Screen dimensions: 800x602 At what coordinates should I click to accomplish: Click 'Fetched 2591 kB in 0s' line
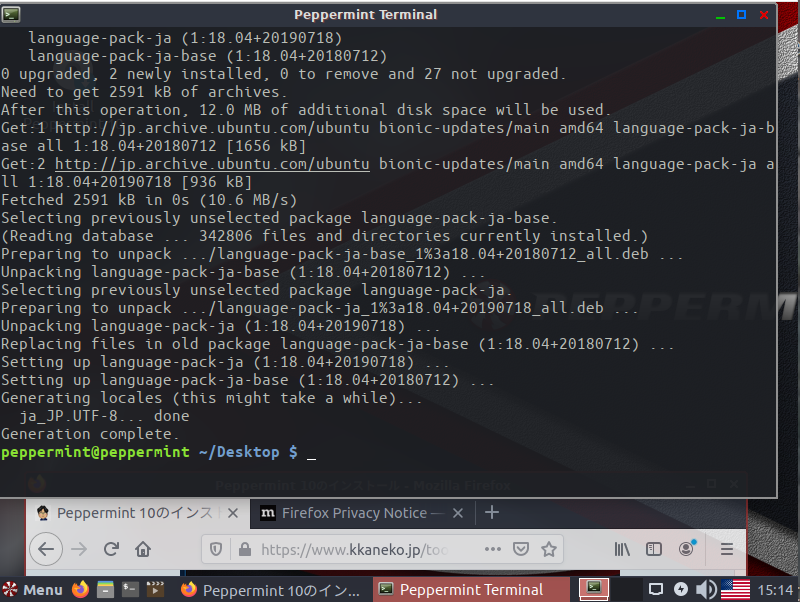click(x=149, y=200)
